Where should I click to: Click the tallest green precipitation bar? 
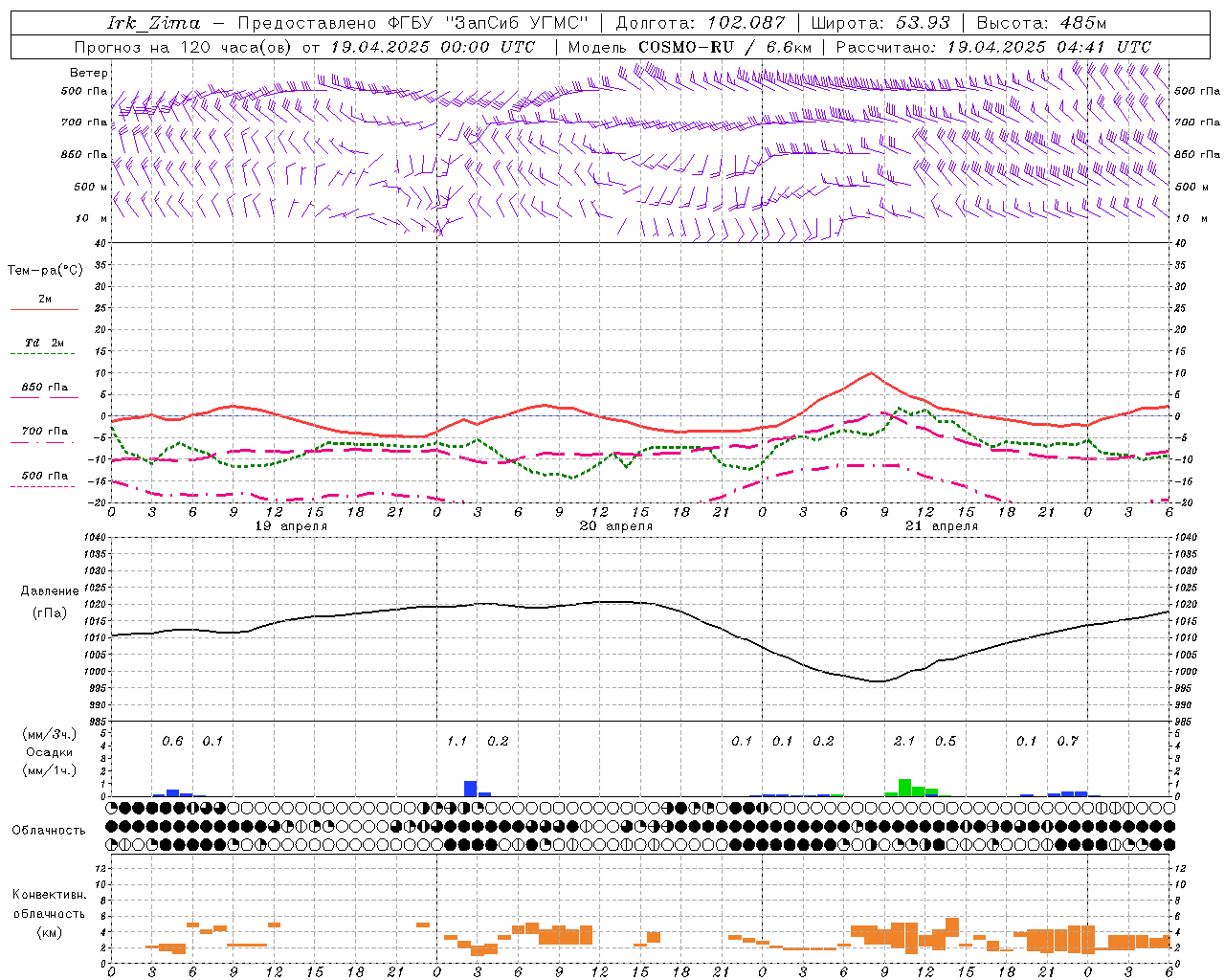point(904,788)
